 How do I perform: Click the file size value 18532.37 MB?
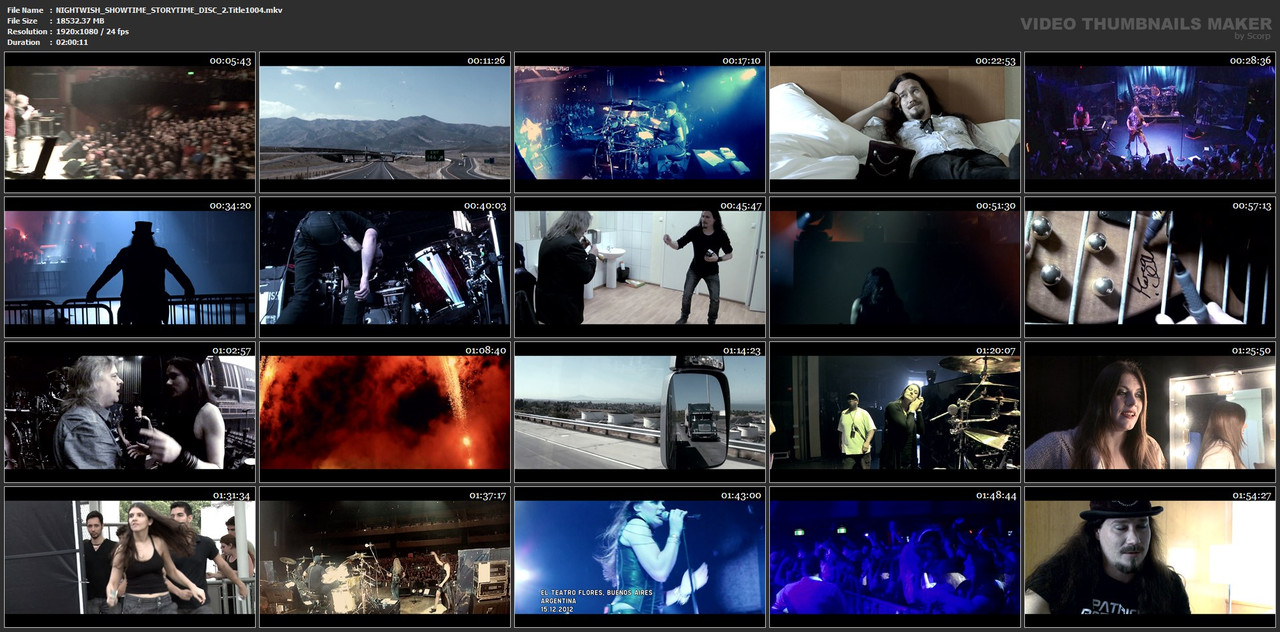[x=80, y=21]
